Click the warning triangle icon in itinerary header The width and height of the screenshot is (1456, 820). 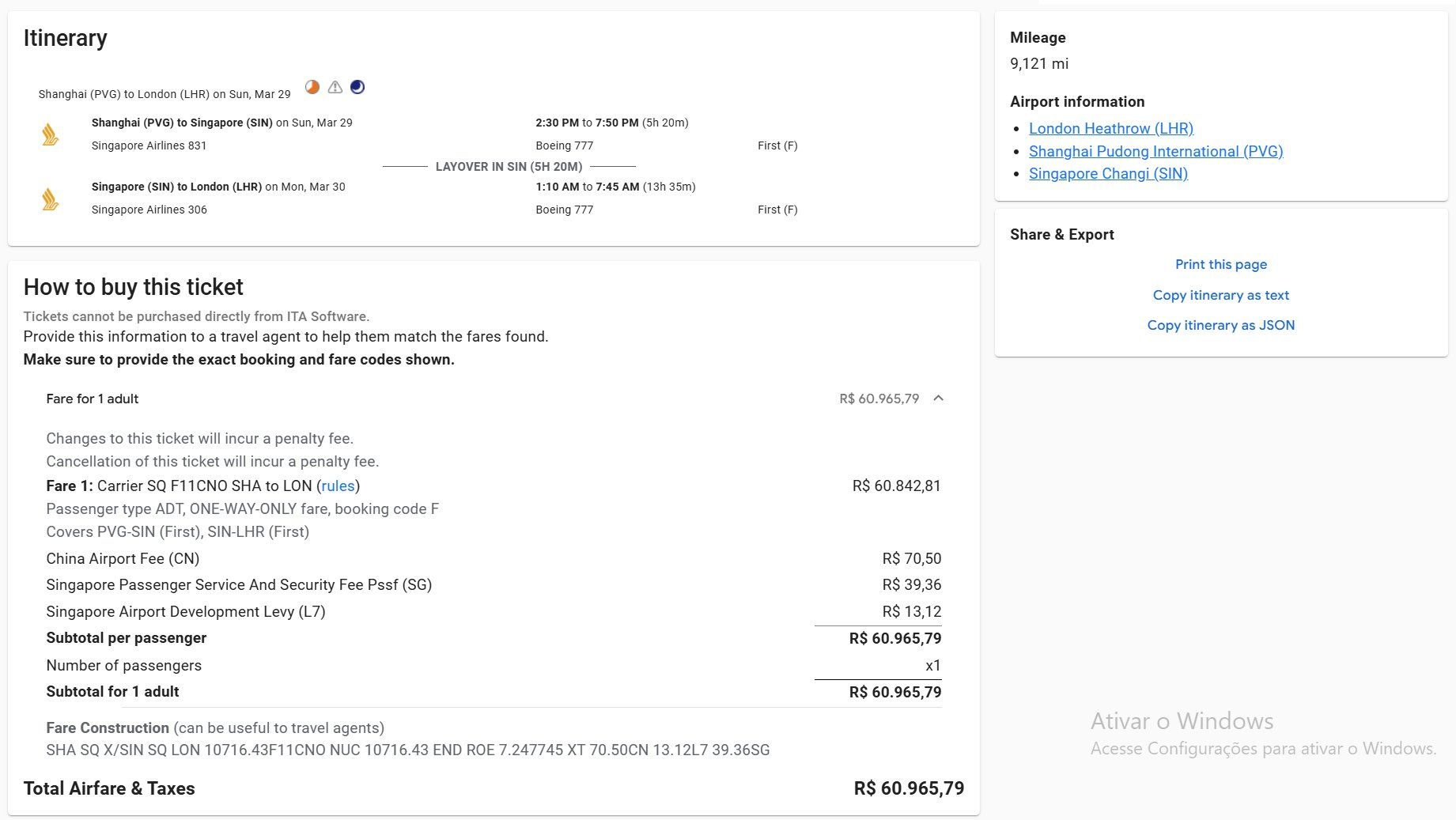pos(335,87)
